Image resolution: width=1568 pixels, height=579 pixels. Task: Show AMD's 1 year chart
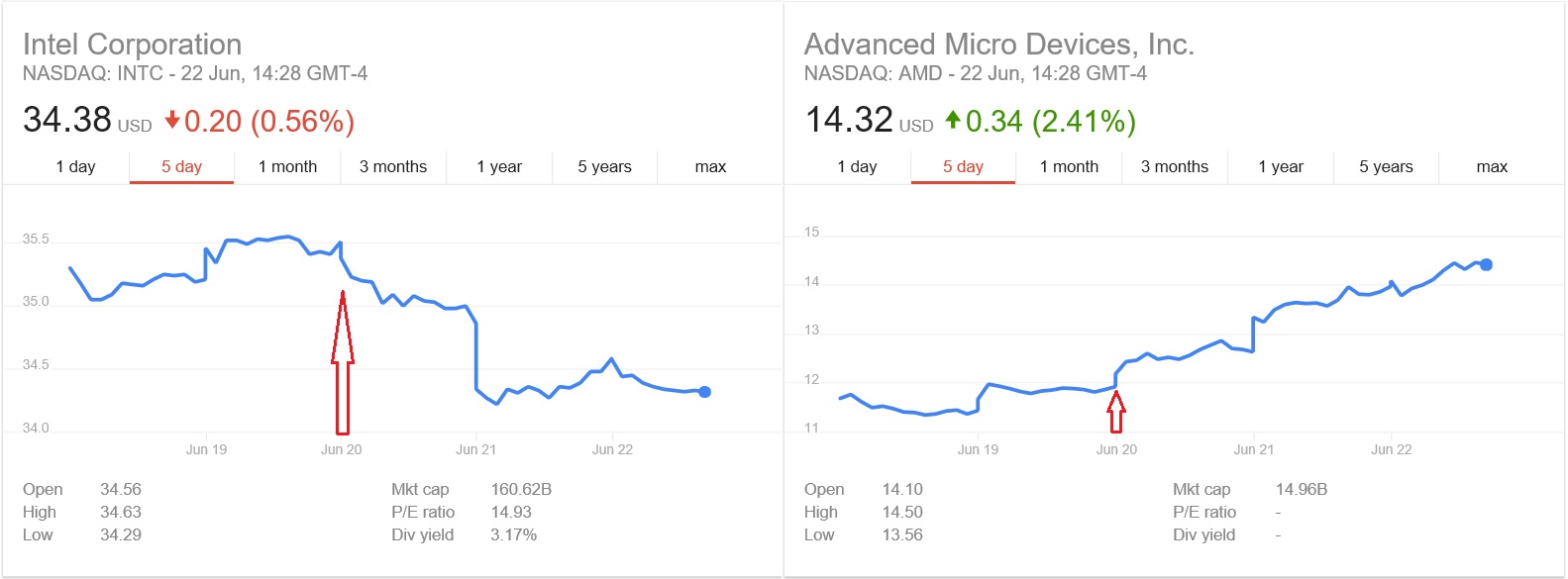pyautogui.click(x=1281, y=166)
